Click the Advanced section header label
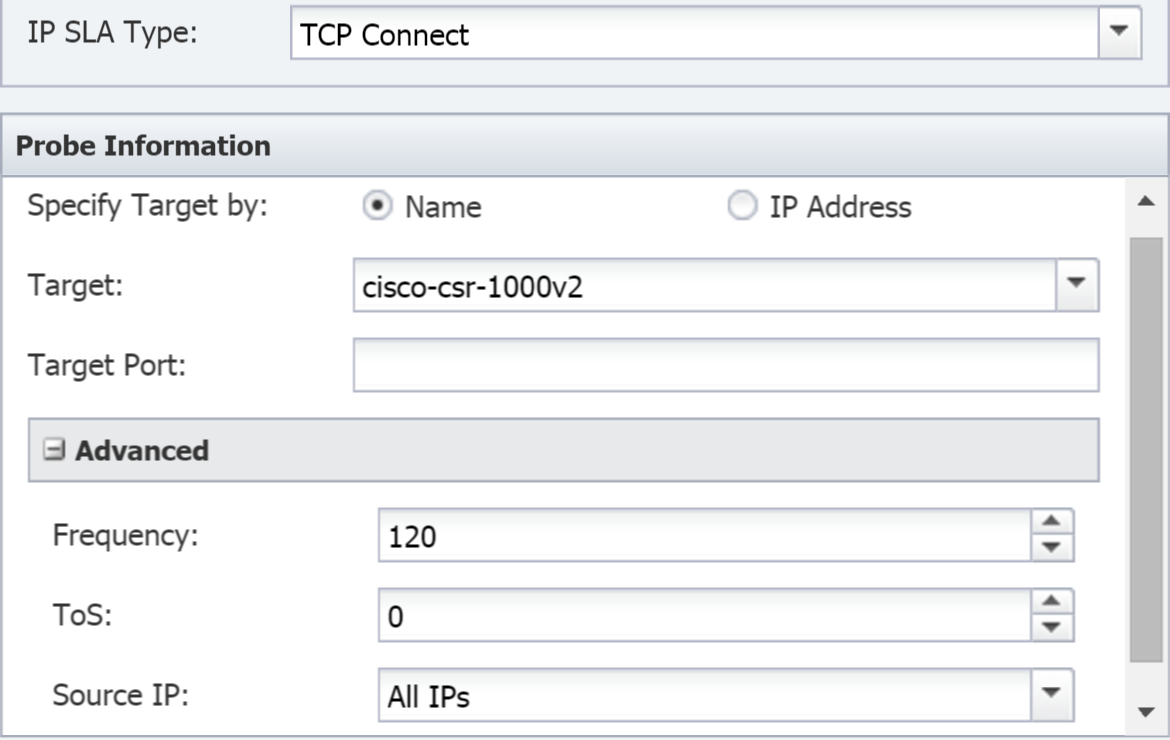1170x740 pixels. (142, 451)
